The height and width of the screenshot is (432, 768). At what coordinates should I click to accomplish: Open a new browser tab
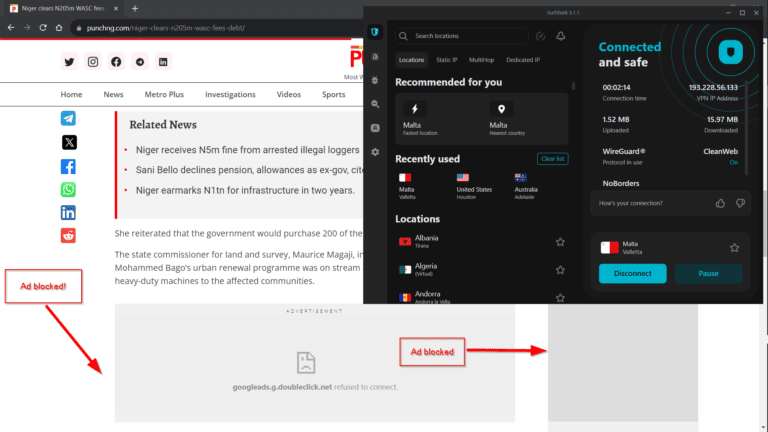135,8
